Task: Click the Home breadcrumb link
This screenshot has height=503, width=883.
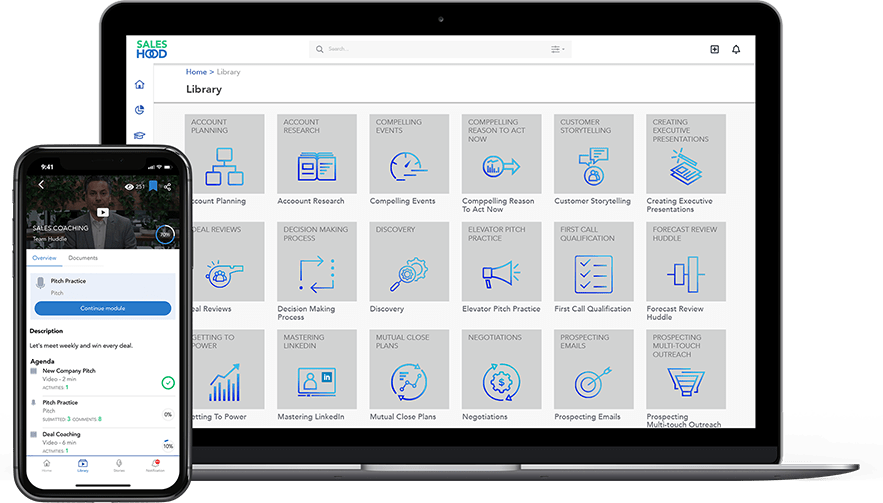Action: [196, 72]
